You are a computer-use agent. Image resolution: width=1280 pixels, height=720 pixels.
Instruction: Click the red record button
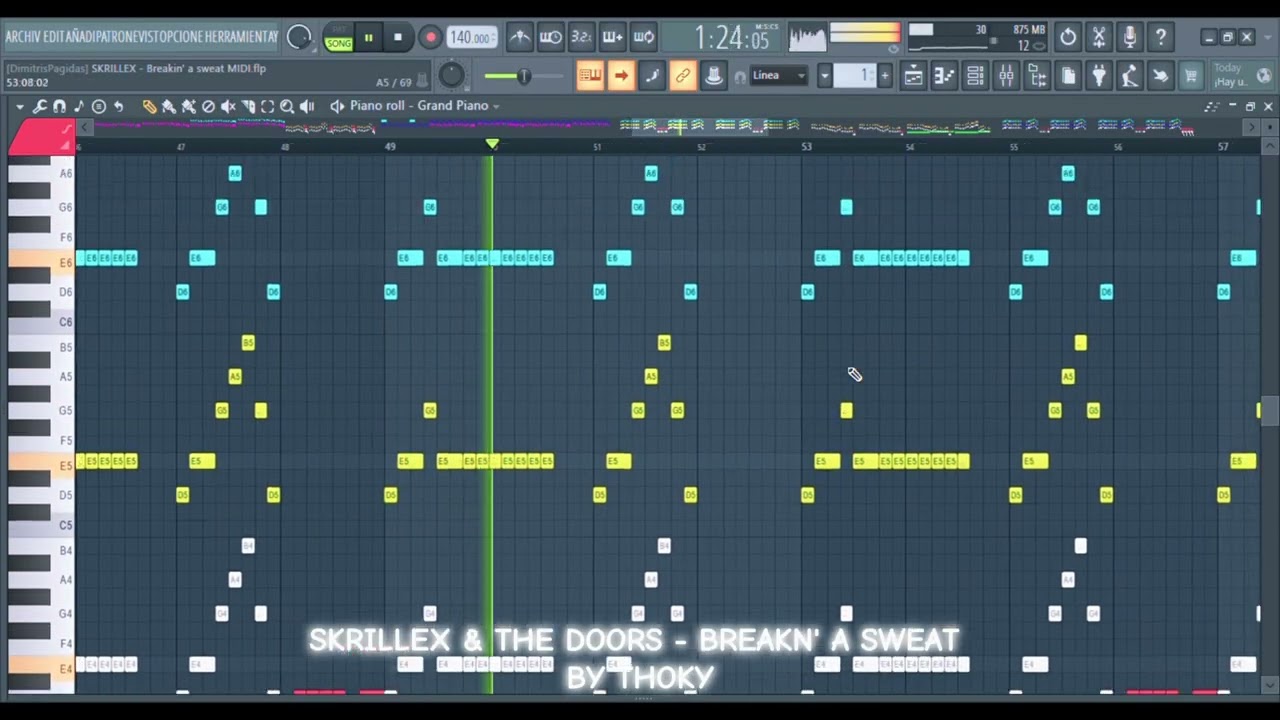[430, 38]
